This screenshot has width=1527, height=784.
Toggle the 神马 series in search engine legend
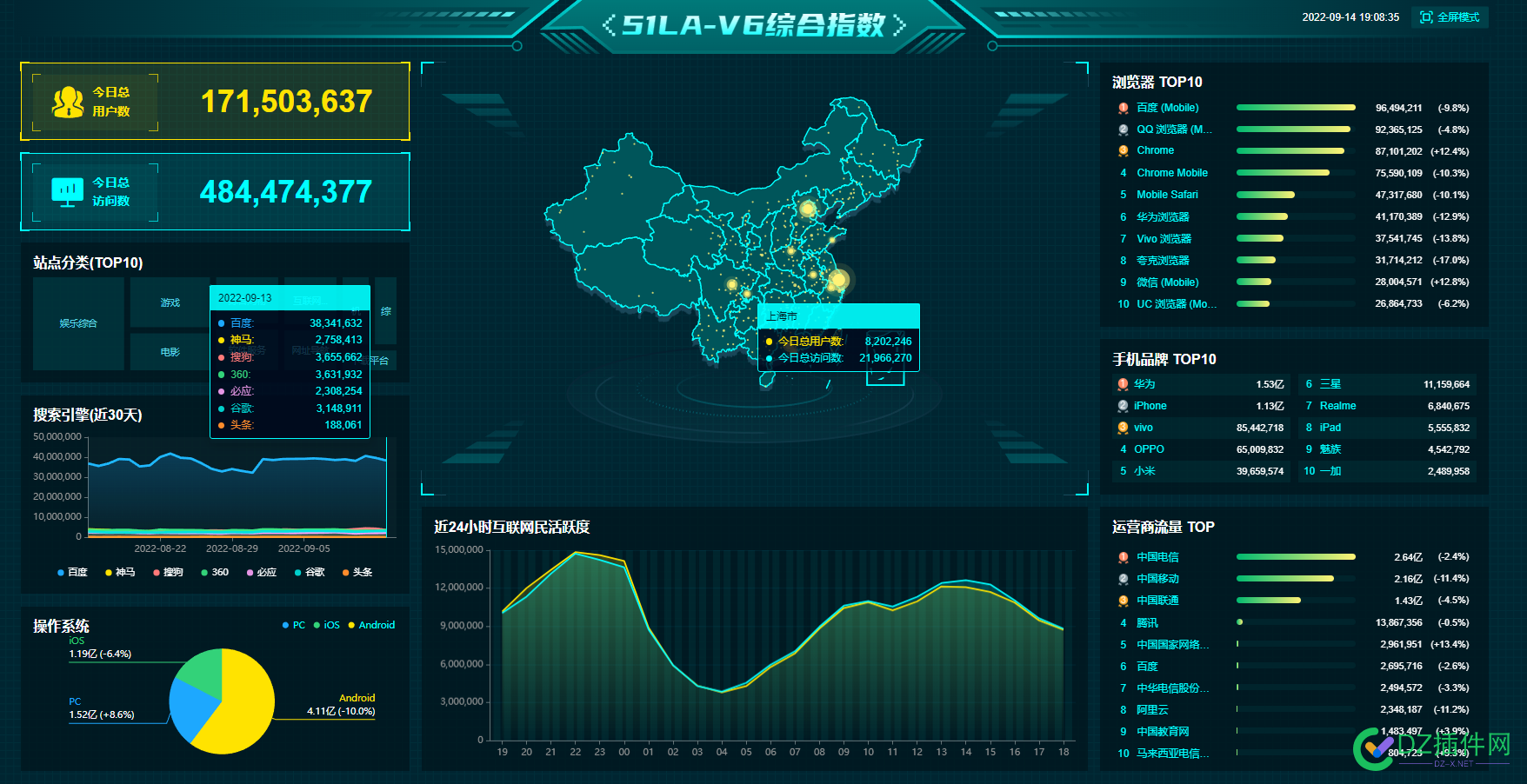coord(120,572)
